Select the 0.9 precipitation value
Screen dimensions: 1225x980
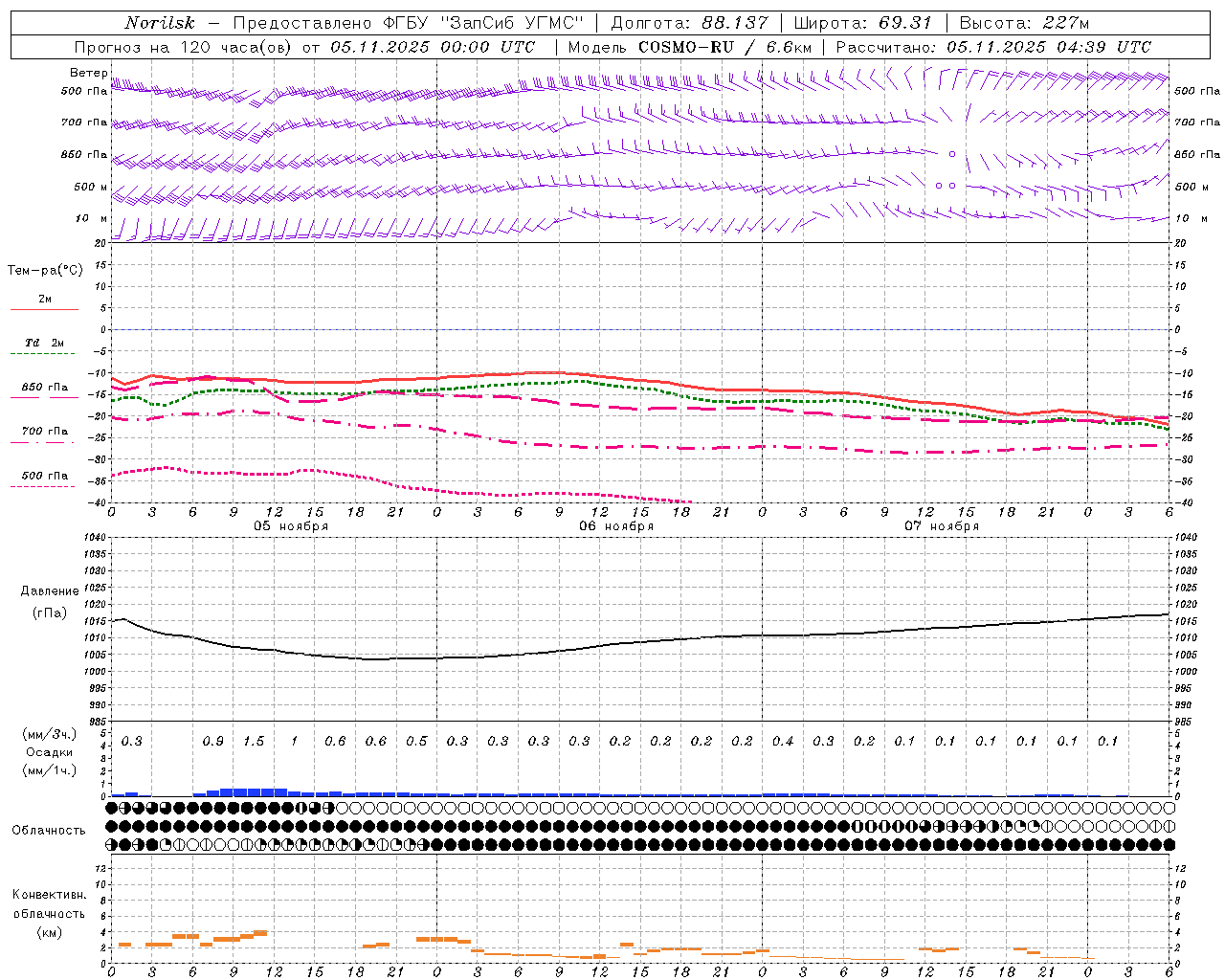[x=213, y=742]
